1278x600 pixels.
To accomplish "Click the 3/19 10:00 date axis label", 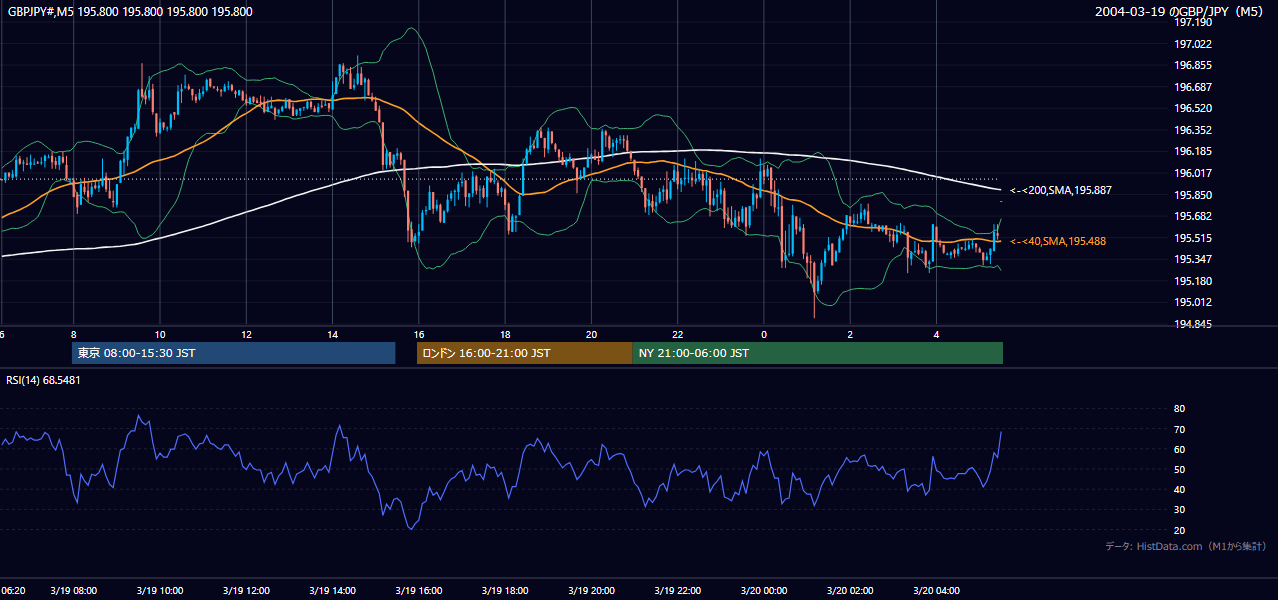I will [x=160, y=591].
